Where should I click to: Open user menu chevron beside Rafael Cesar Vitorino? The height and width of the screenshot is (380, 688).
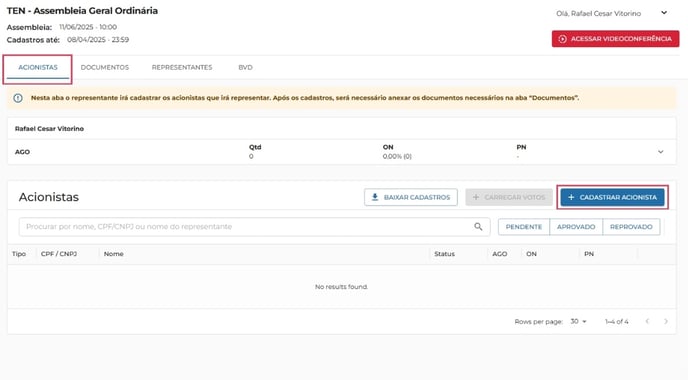(664, 13)
